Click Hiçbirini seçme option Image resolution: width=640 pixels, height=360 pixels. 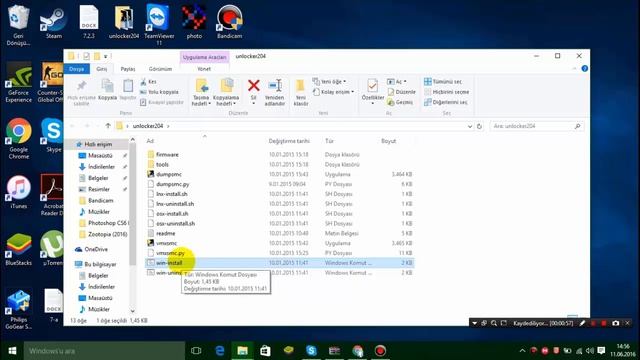pyautogui.click(x=447, y=92)
